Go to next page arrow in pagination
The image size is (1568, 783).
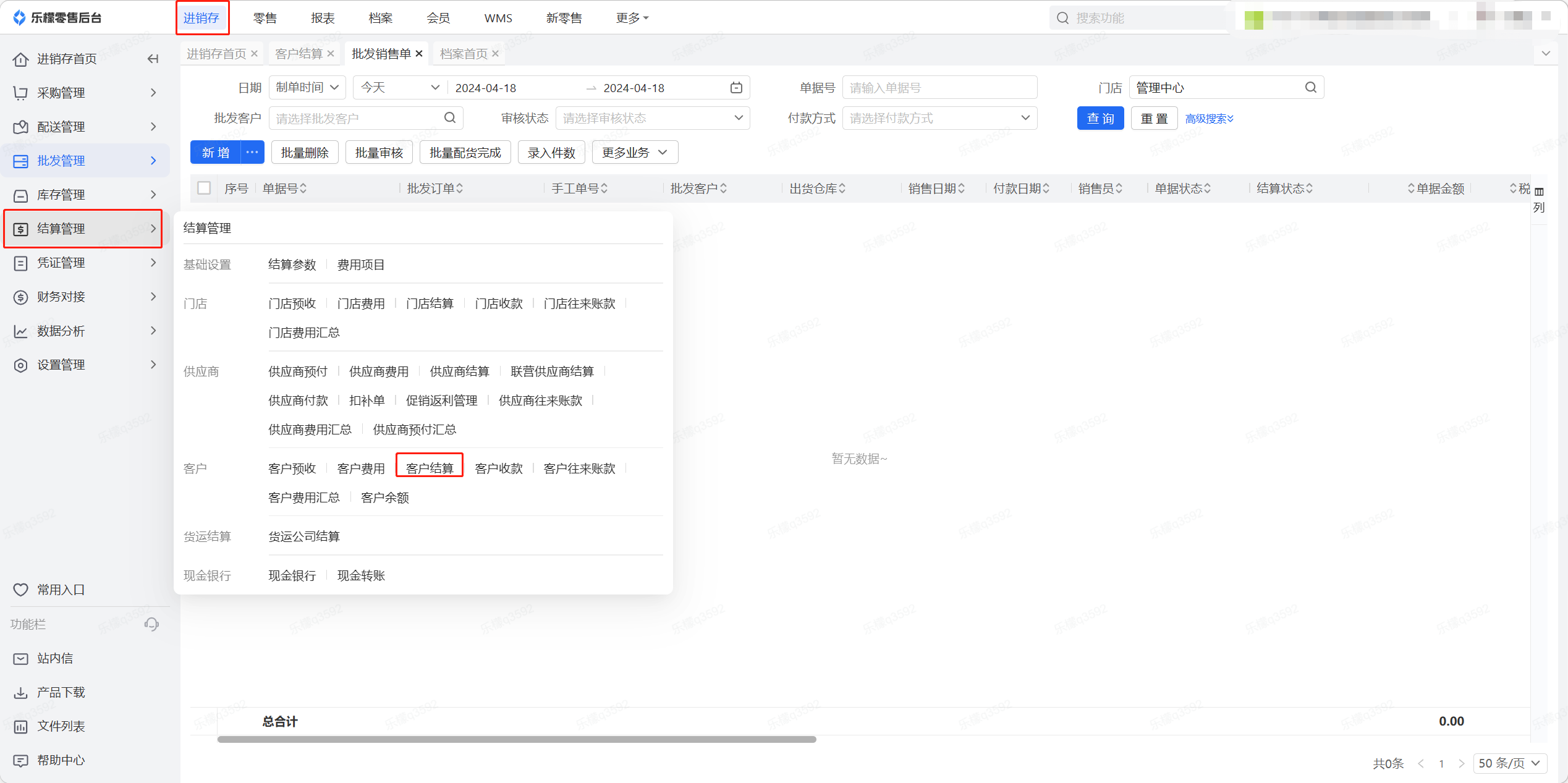click(1461, 763)
